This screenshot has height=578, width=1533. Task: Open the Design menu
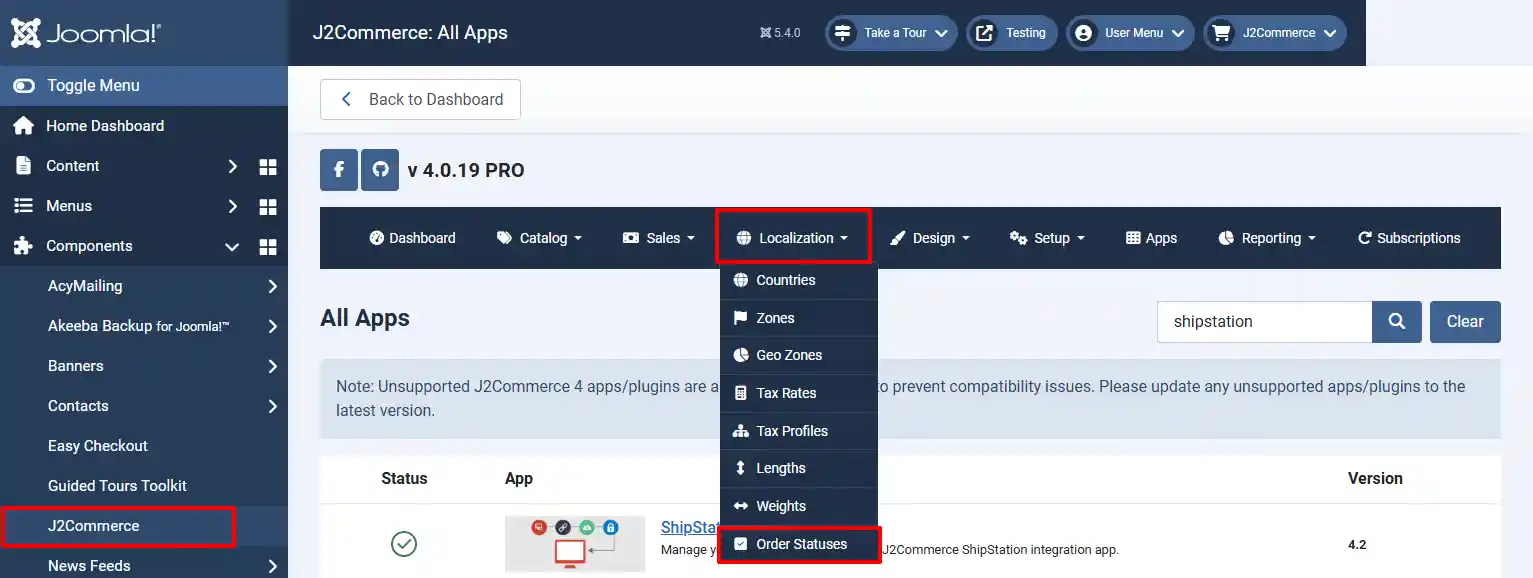(929, 238)
